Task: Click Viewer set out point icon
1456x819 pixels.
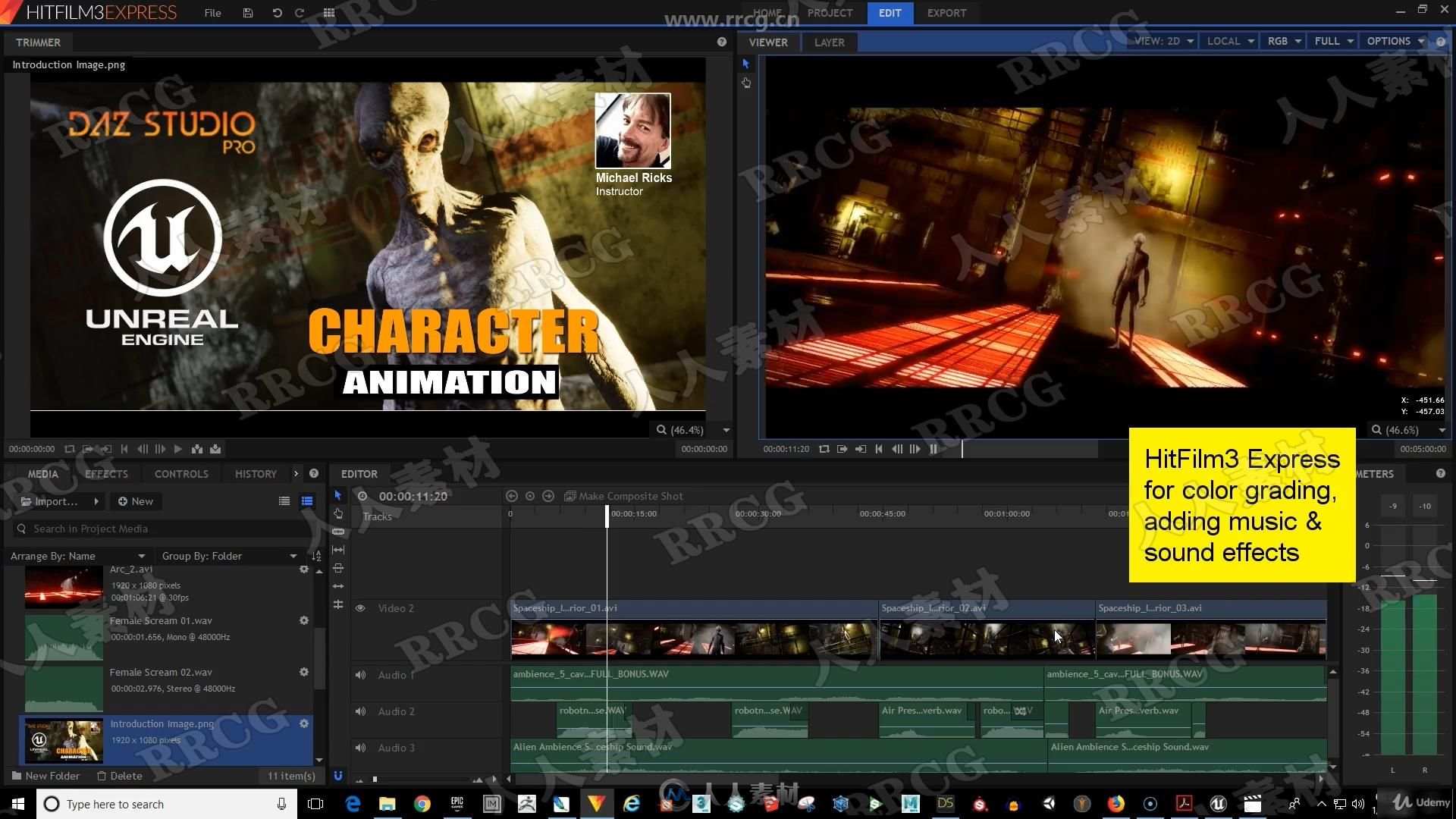Action: click(861, 449)
